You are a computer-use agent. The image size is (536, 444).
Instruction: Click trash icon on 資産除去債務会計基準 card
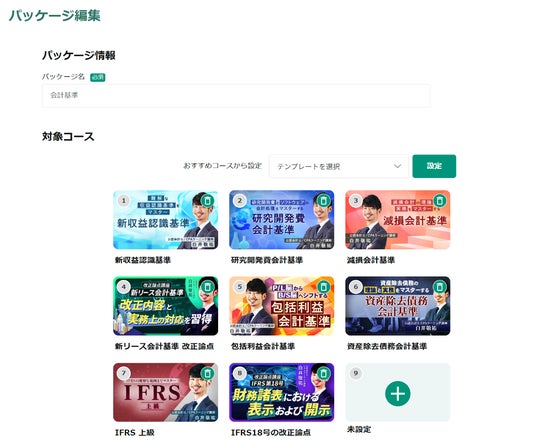(x=440, y=287)
